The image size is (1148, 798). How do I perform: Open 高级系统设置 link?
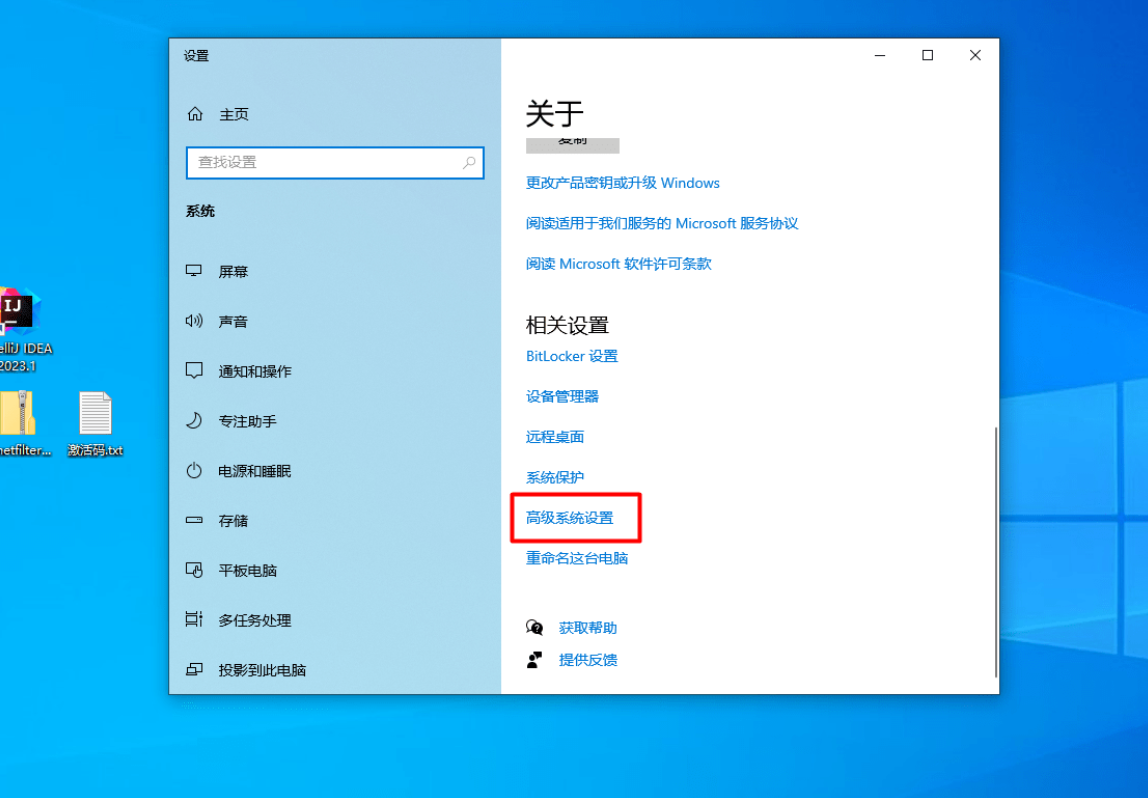pos(570,518)
